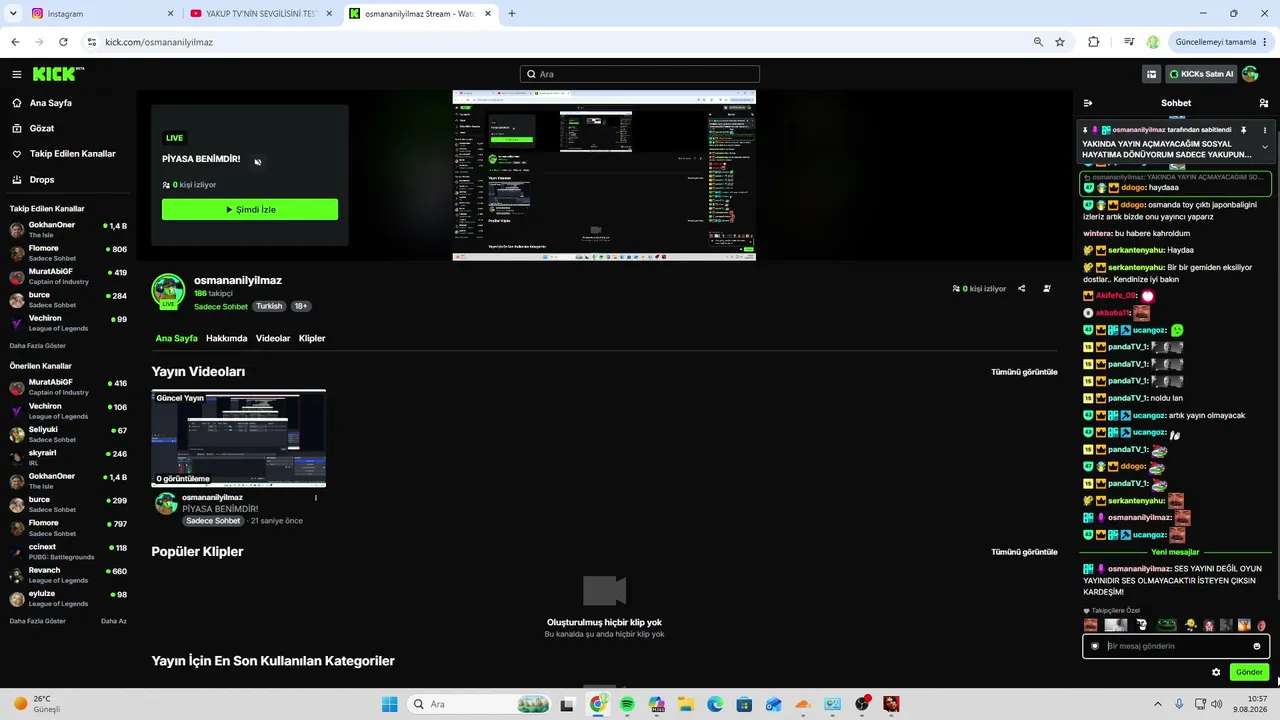Show hidden system tray icons
The height and width of the screenshot is (720, 1280).
(1158, 704)
